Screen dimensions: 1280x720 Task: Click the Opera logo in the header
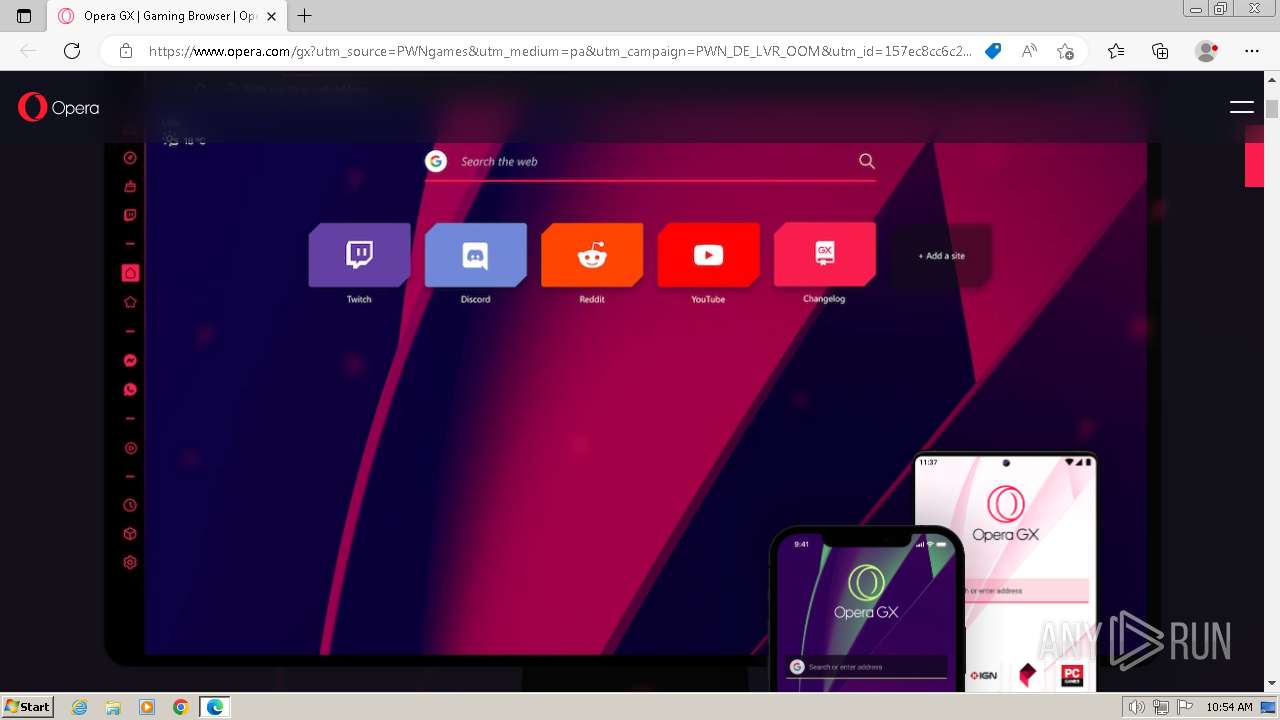click(x=59, y=107)
